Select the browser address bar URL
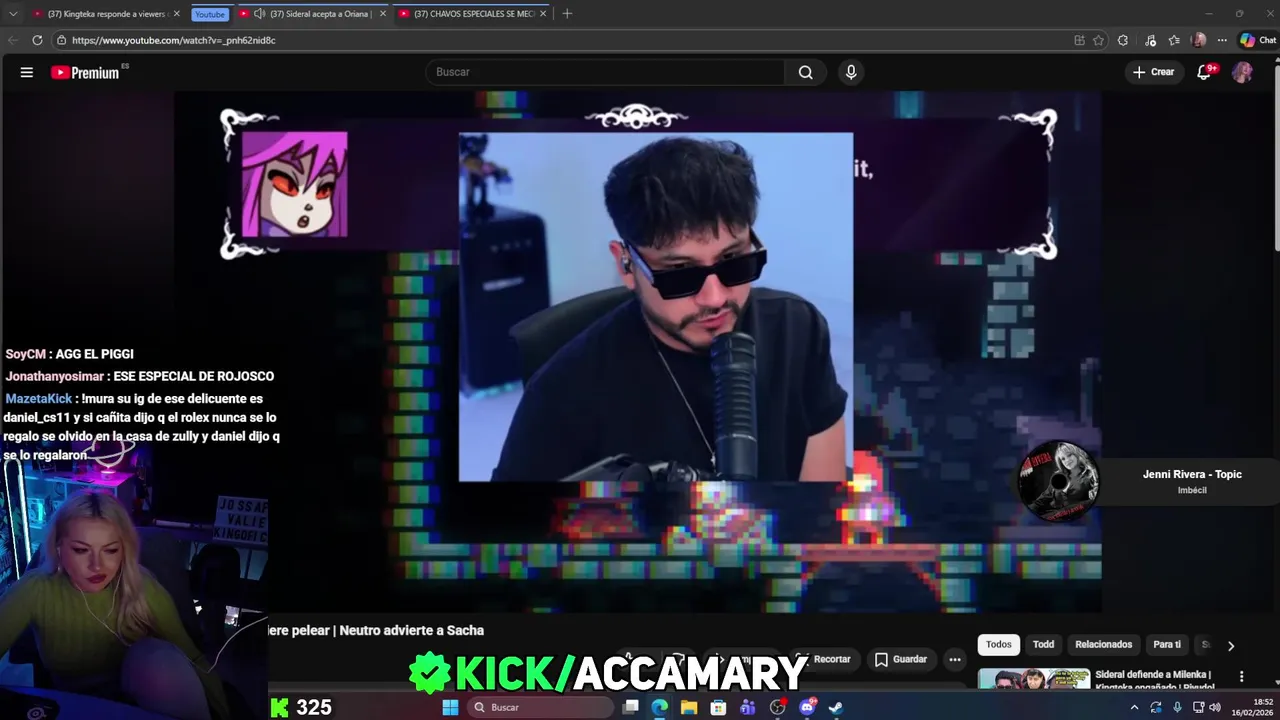Image resolution: width=1280 pixels, height=720 pixels. [173, 40]
